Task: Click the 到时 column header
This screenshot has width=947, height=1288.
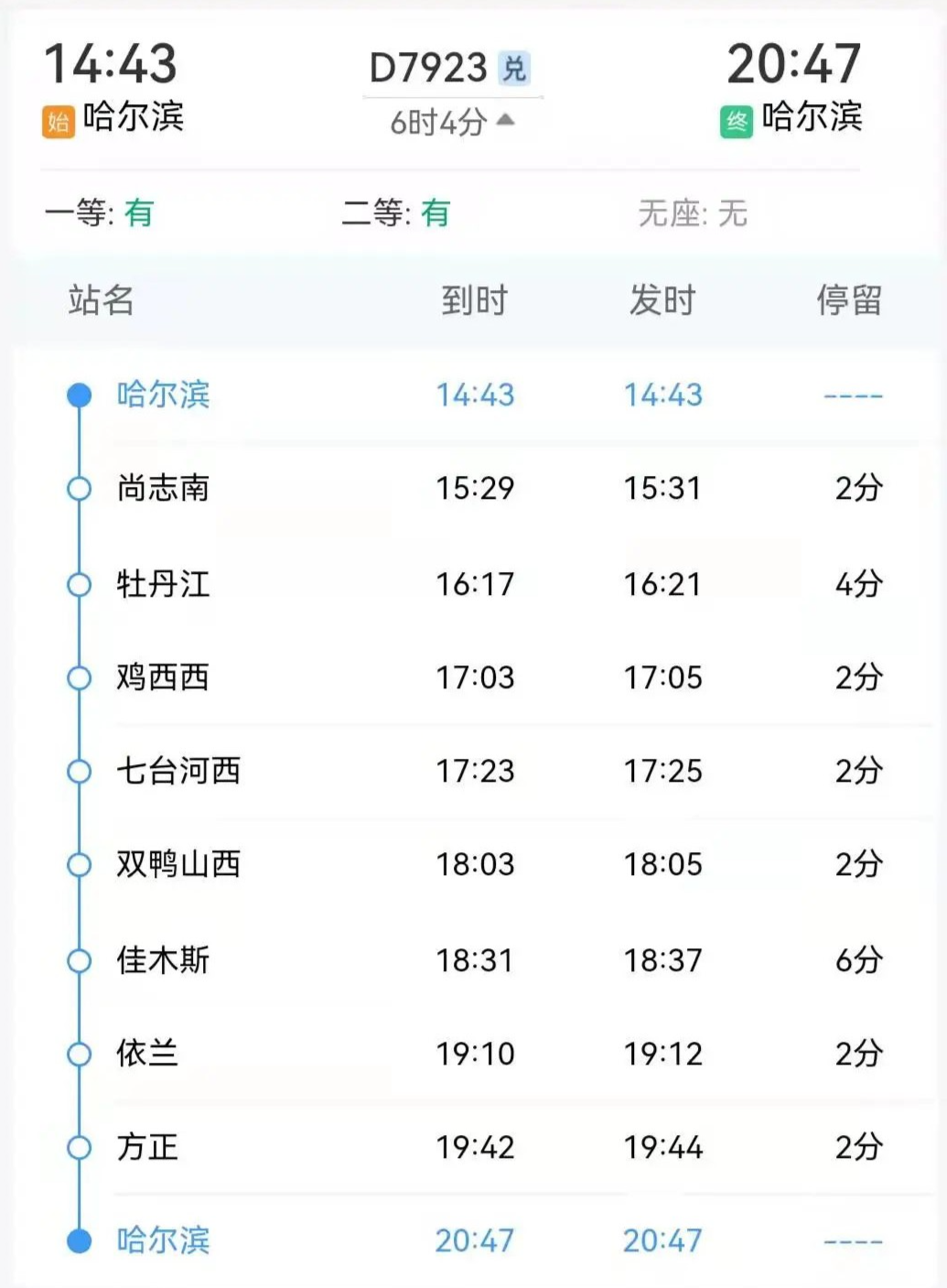Action: (x=474, y=300)
